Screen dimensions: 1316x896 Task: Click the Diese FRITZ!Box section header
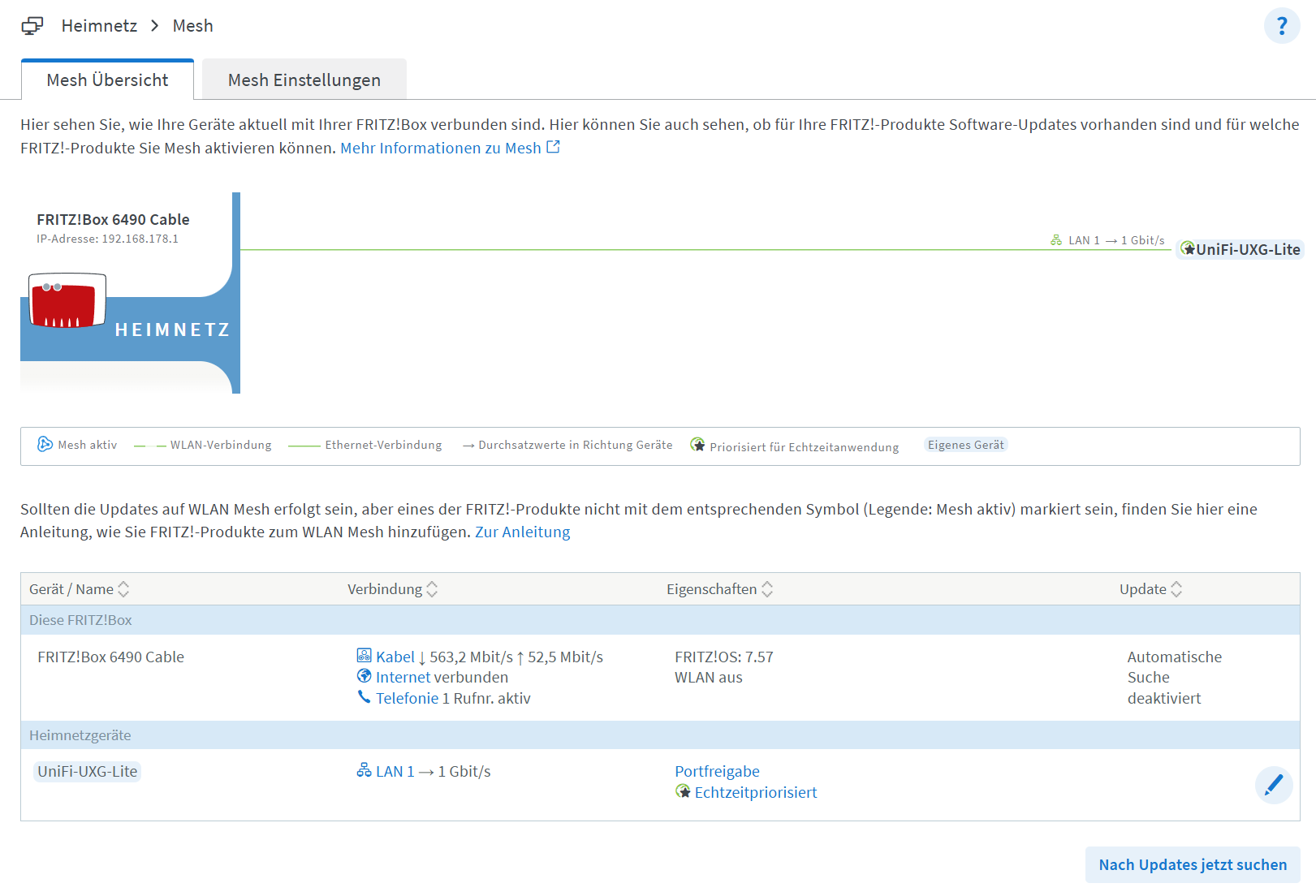pyautogui.click(x=660, y=620)
